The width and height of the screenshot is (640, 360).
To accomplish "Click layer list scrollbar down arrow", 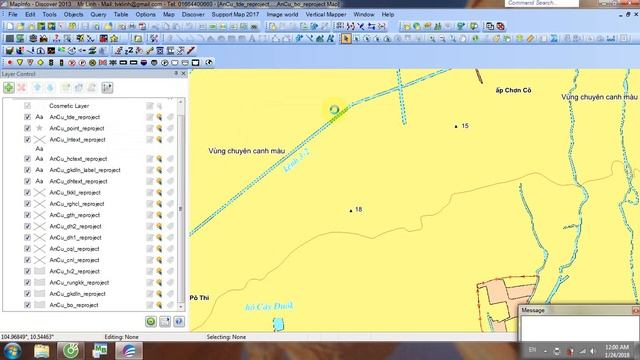I will (180, 307).
